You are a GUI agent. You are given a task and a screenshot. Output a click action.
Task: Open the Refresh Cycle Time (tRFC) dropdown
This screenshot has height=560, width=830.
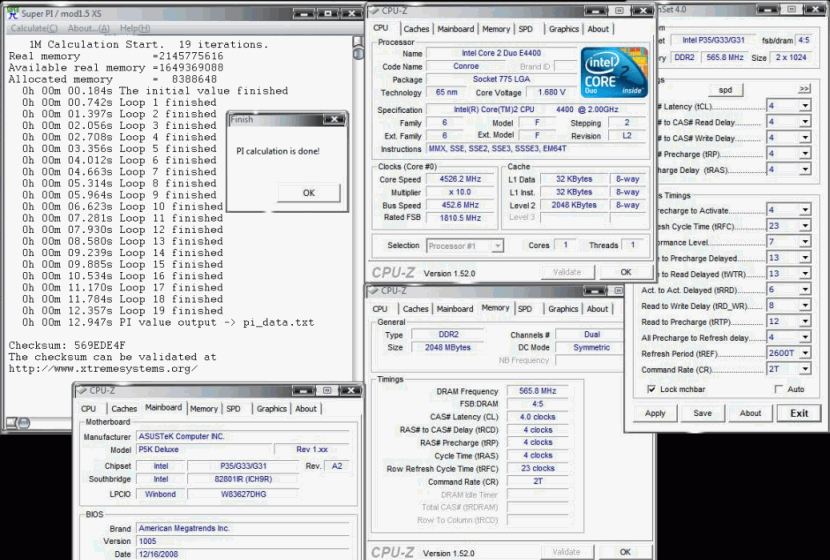point(805,226)
